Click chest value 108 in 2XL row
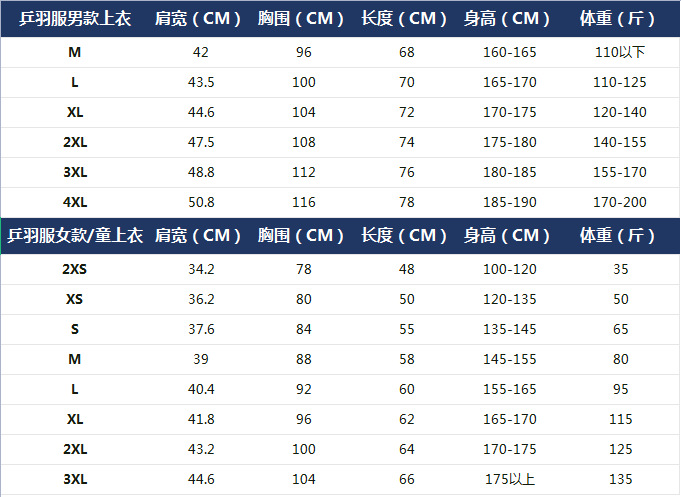681x497 pixels. pyautogui.click(x=304, y=142)
